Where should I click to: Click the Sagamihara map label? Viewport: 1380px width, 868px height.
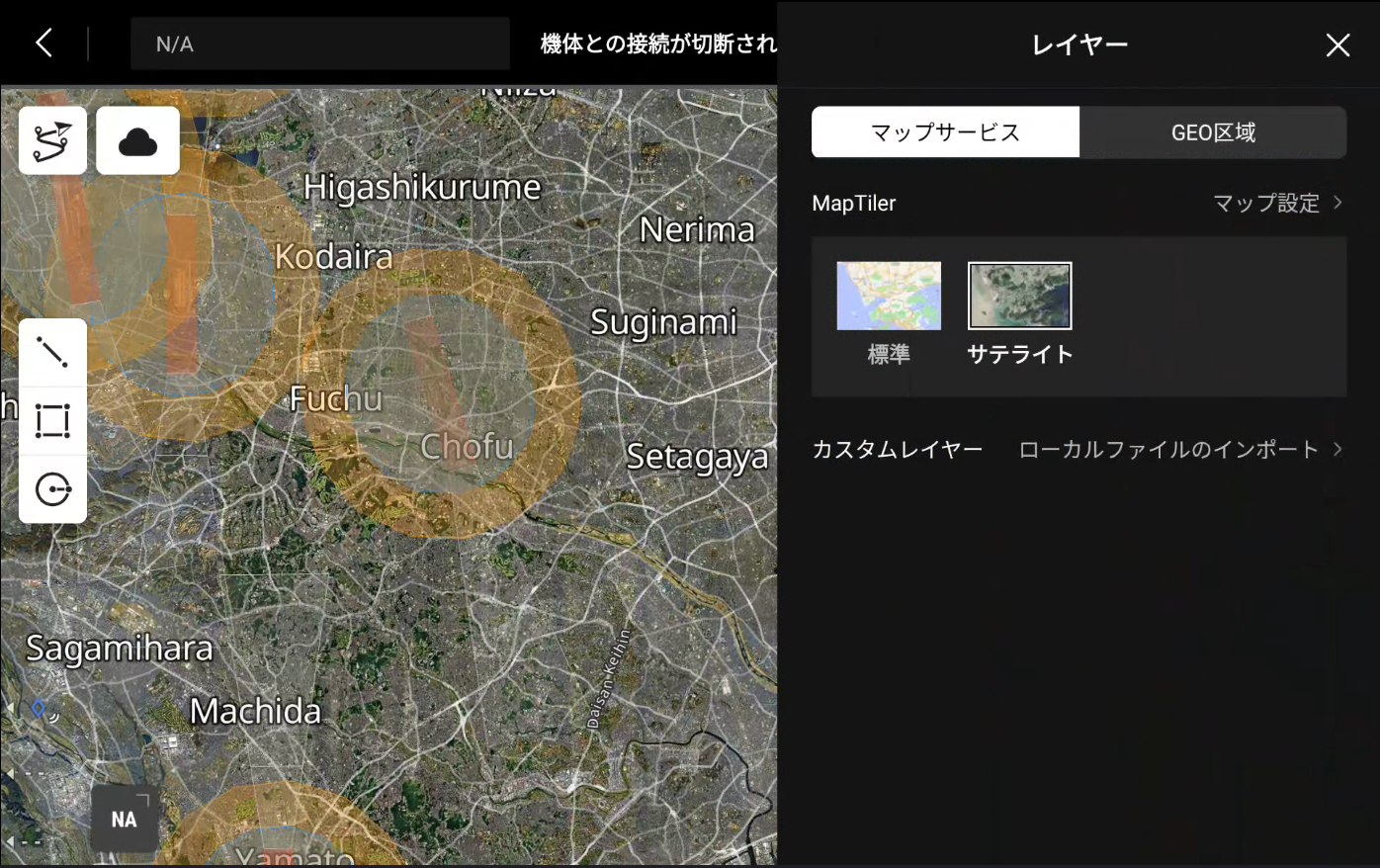(x=119, y=650)
